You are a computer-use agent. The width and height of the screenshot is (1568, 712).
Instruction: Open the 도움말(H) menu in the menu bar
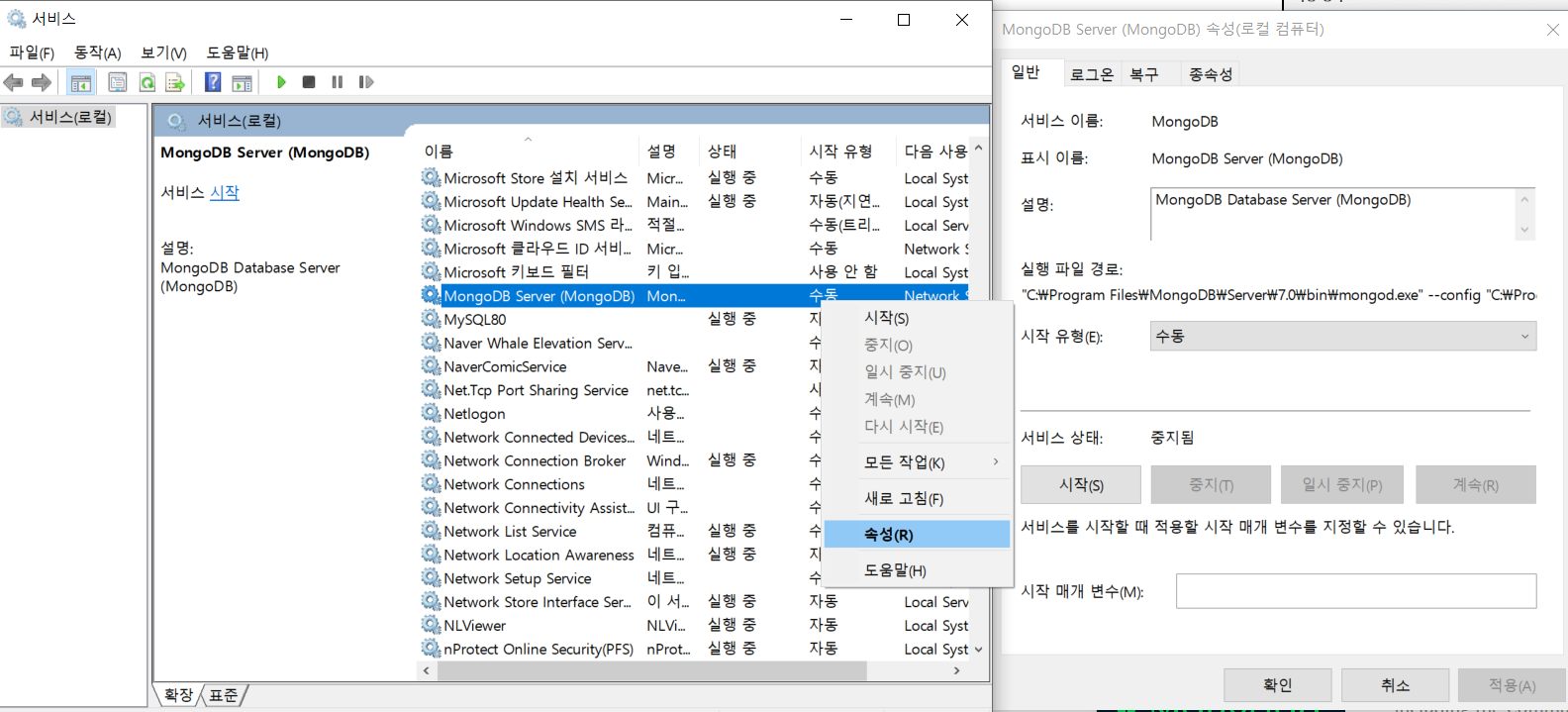point(238,52)
